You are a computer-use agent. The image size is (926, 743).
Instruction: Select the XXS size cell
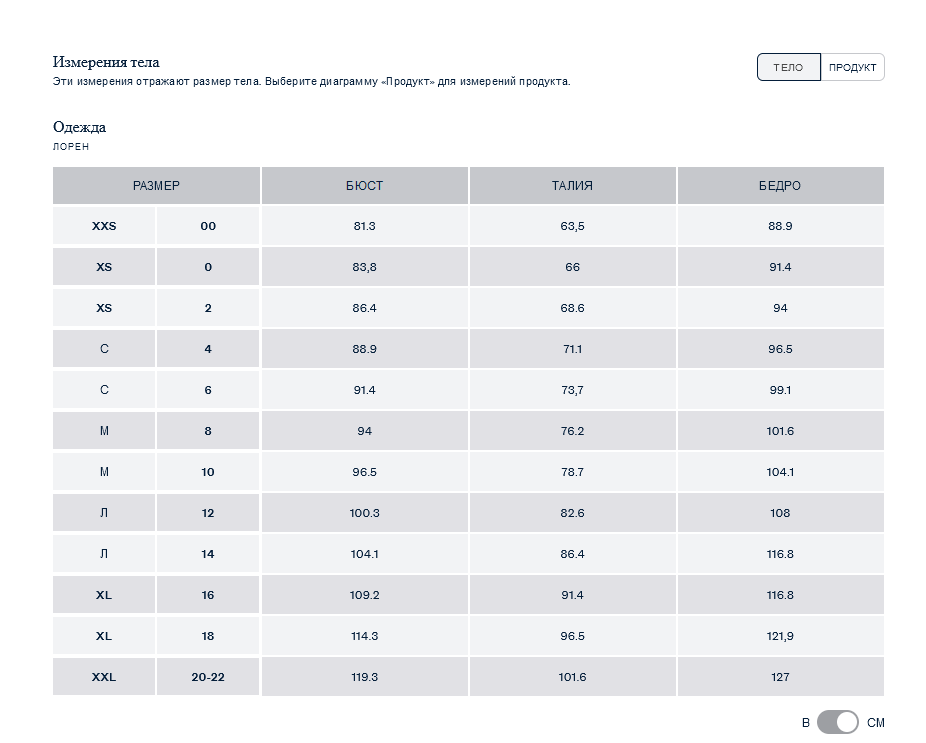tap(104, 226)
